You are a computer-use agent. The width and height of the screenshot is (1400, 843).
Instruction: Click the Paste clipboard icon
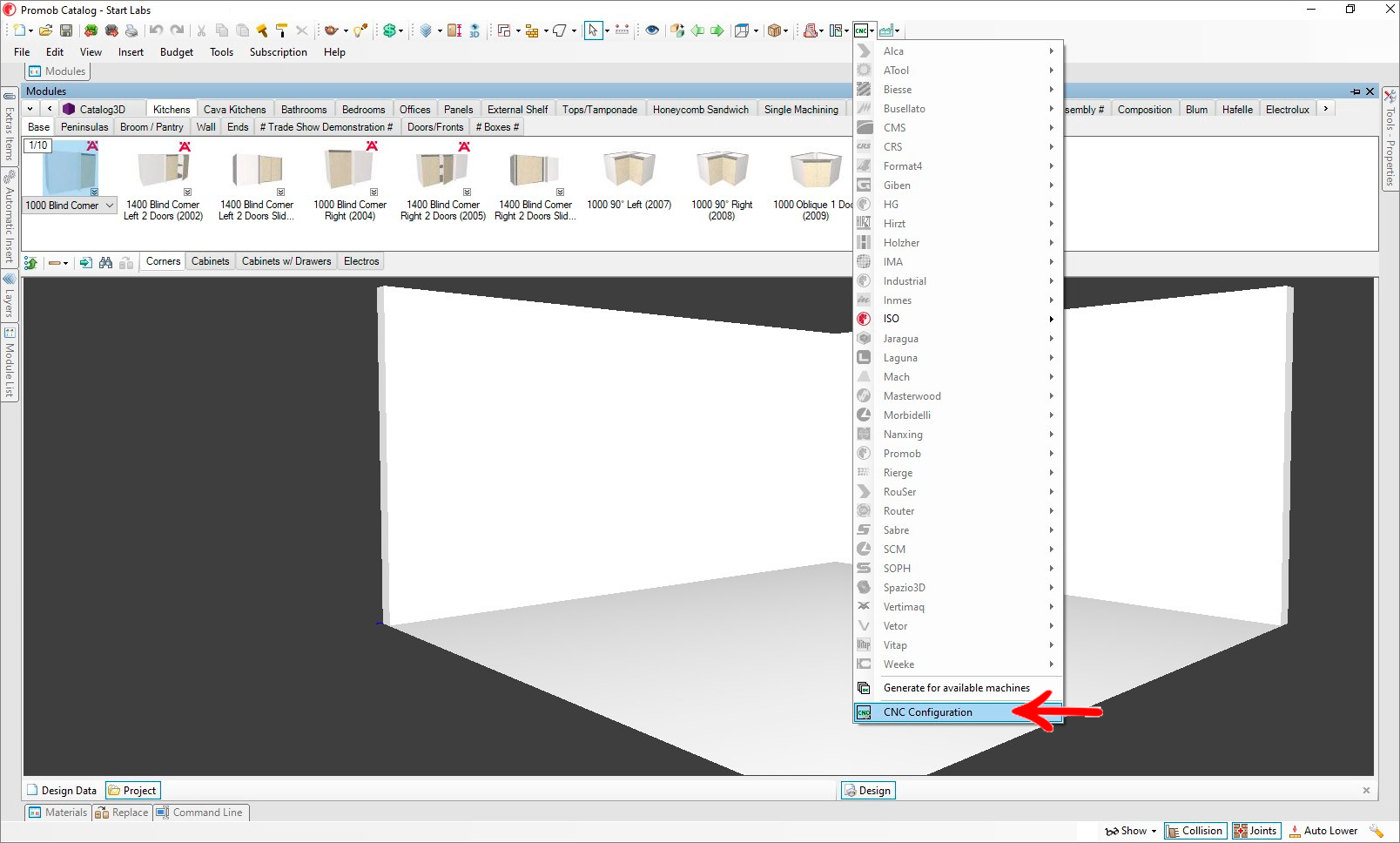tap(242, 30)
